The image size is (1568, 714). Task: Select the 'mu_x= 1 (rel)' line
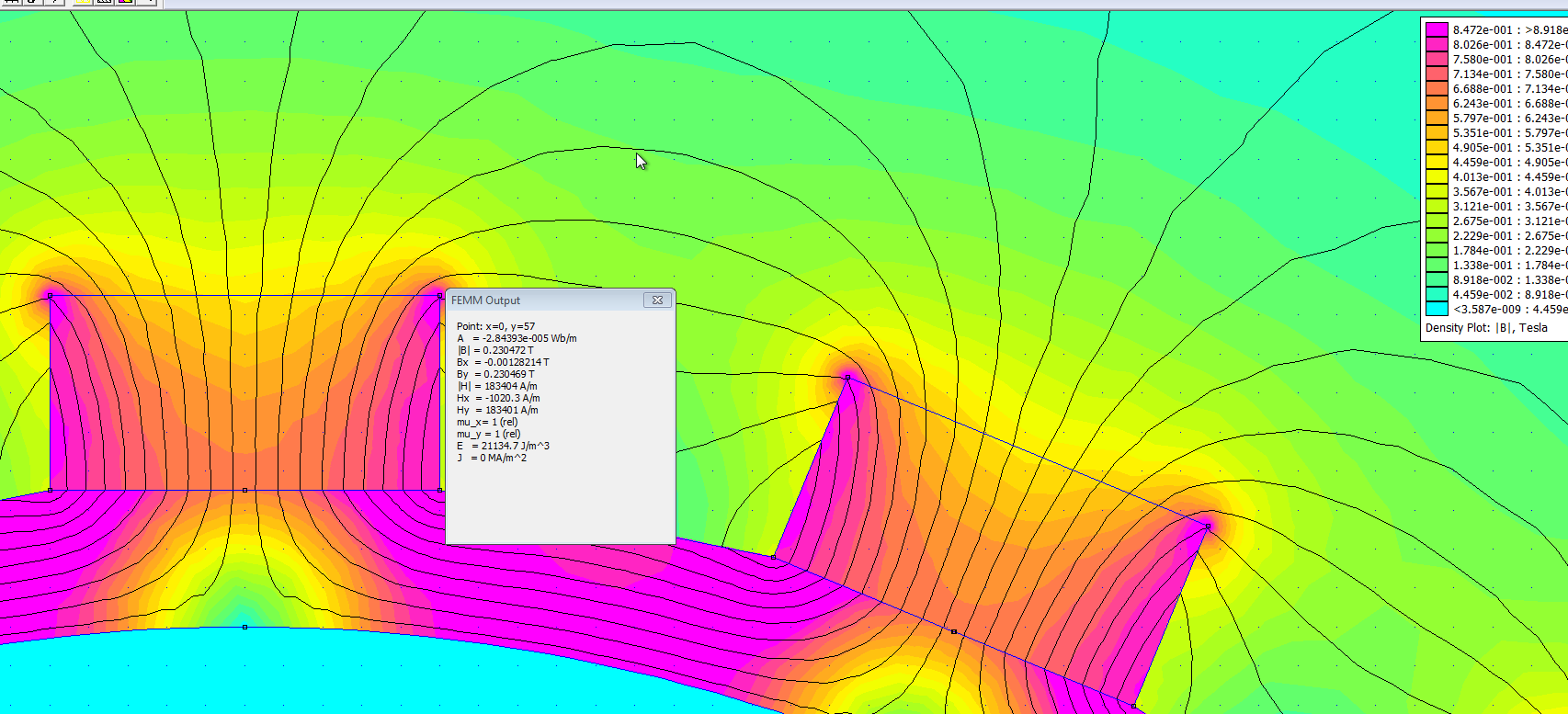point(487,422)
